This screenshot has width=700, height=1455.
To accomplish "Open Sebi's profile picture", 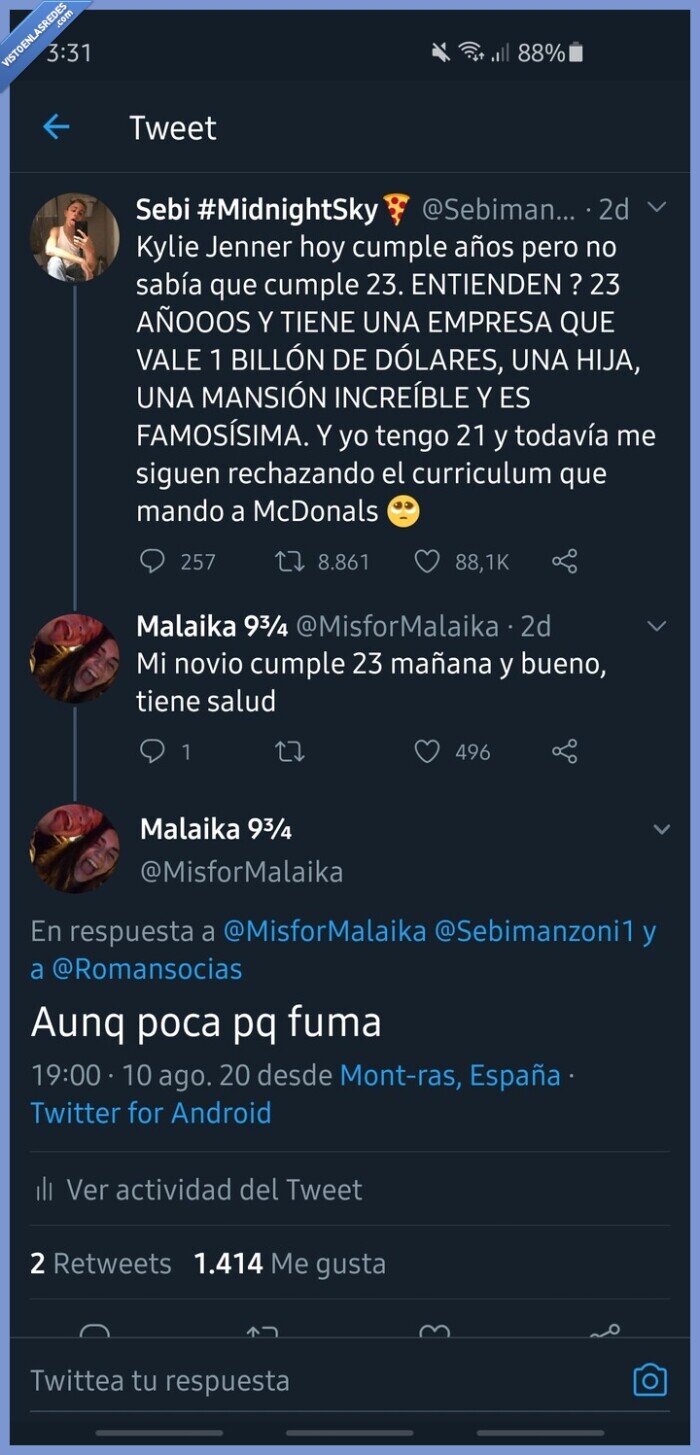I will pos(75,238).
